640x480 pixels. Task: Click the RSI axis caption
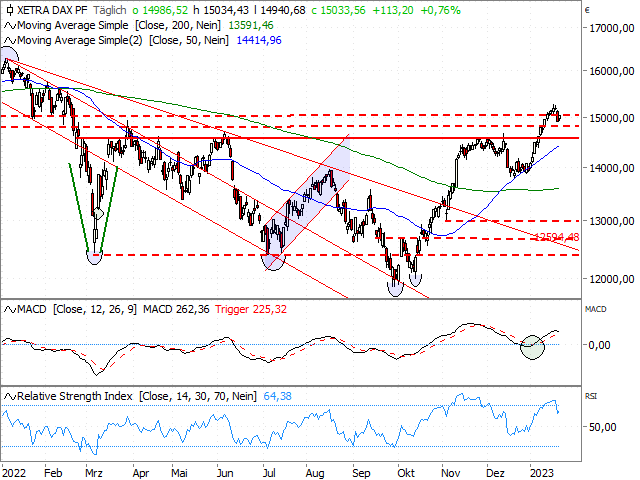pos(591,396)
